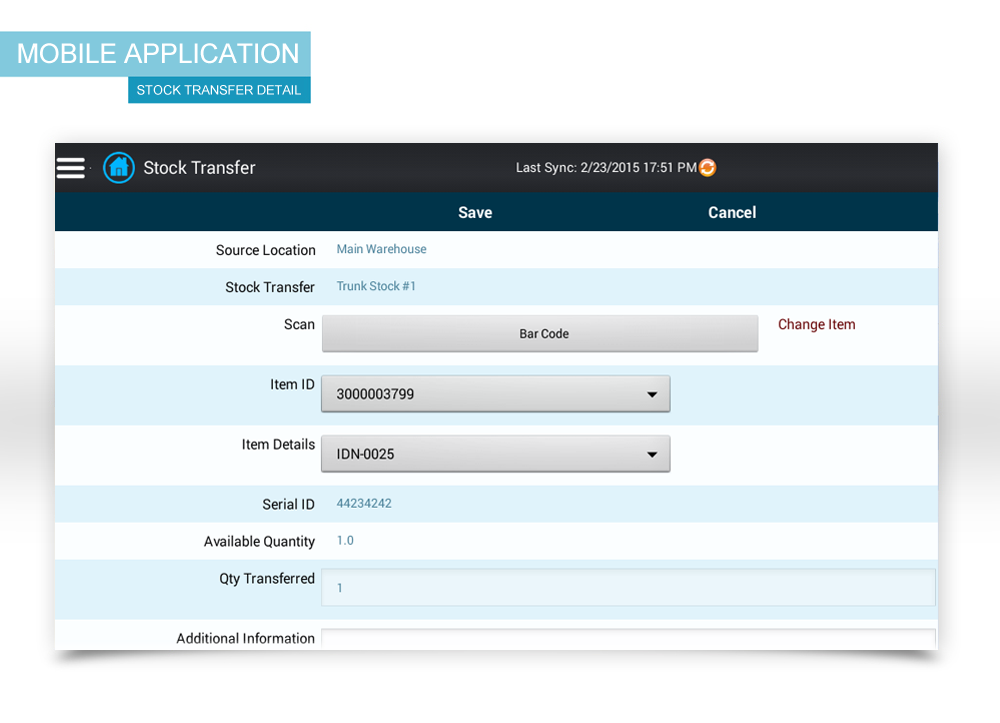Cancel the stock transfer

point(732,212)
